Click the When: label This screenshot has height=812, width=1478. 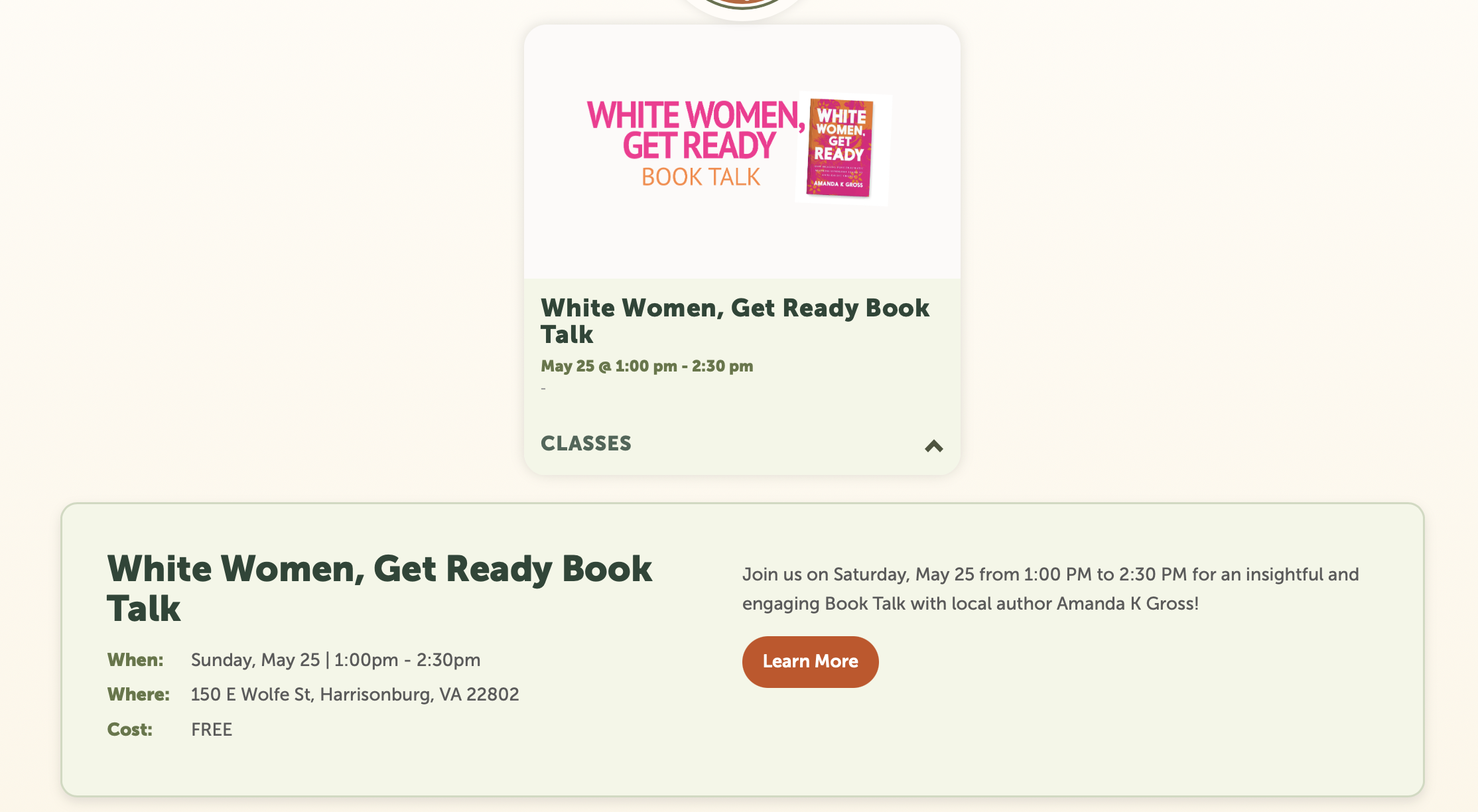coord(135,660)
